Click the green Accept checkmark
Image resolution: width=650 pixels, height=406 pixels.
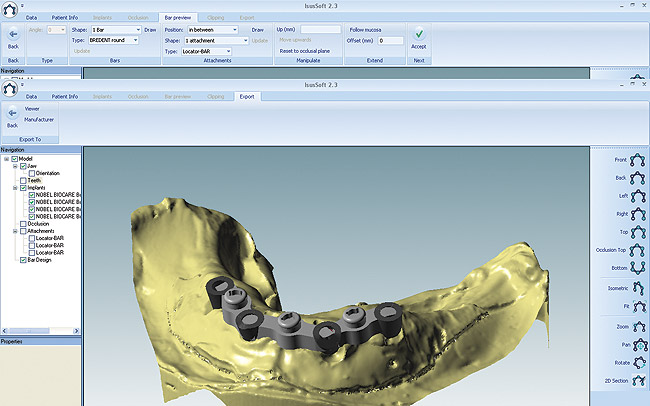419,34
